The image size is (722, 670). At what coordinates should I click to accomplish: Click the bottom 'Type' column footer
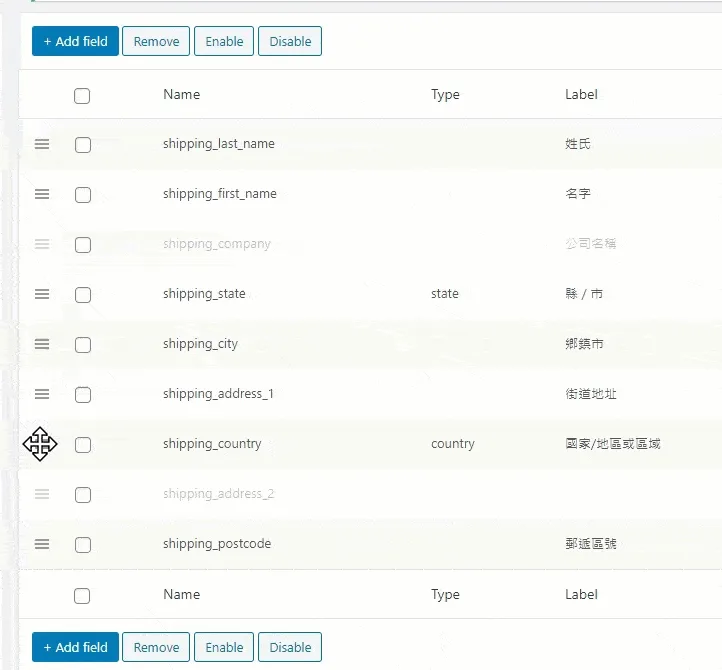(445, 595)
